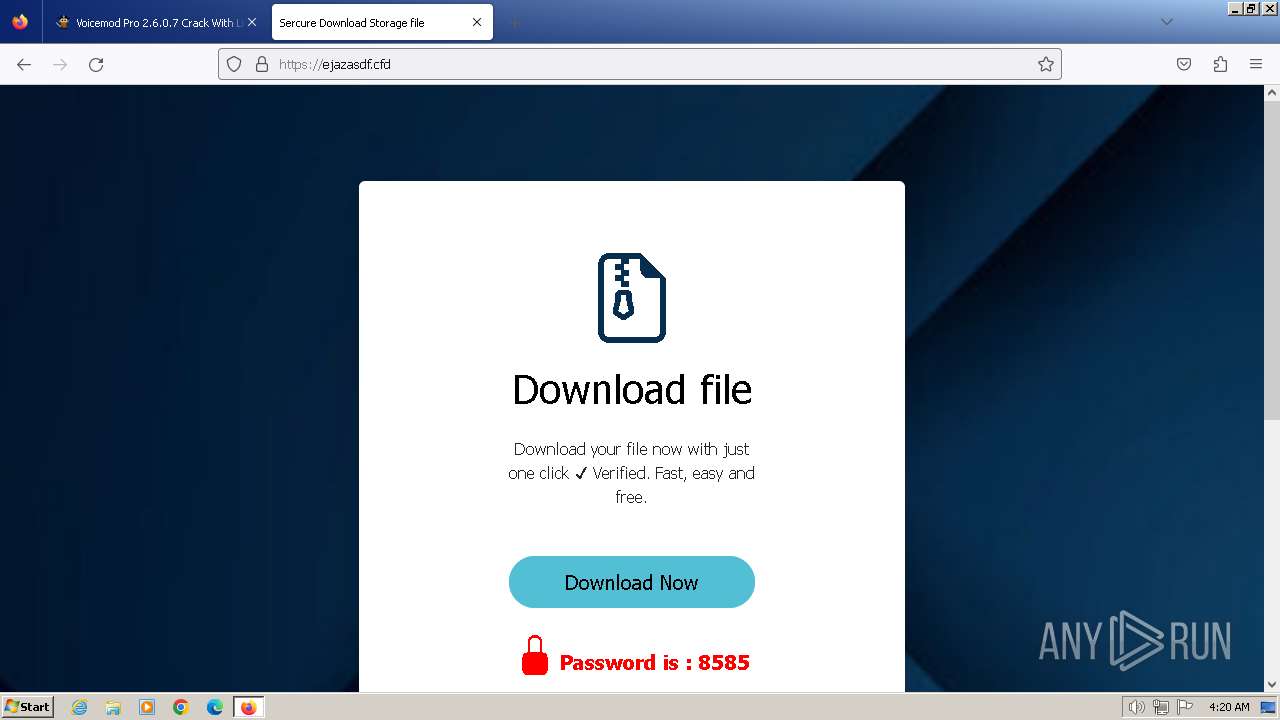Open File Explorer from taskbar

(113, 707)
